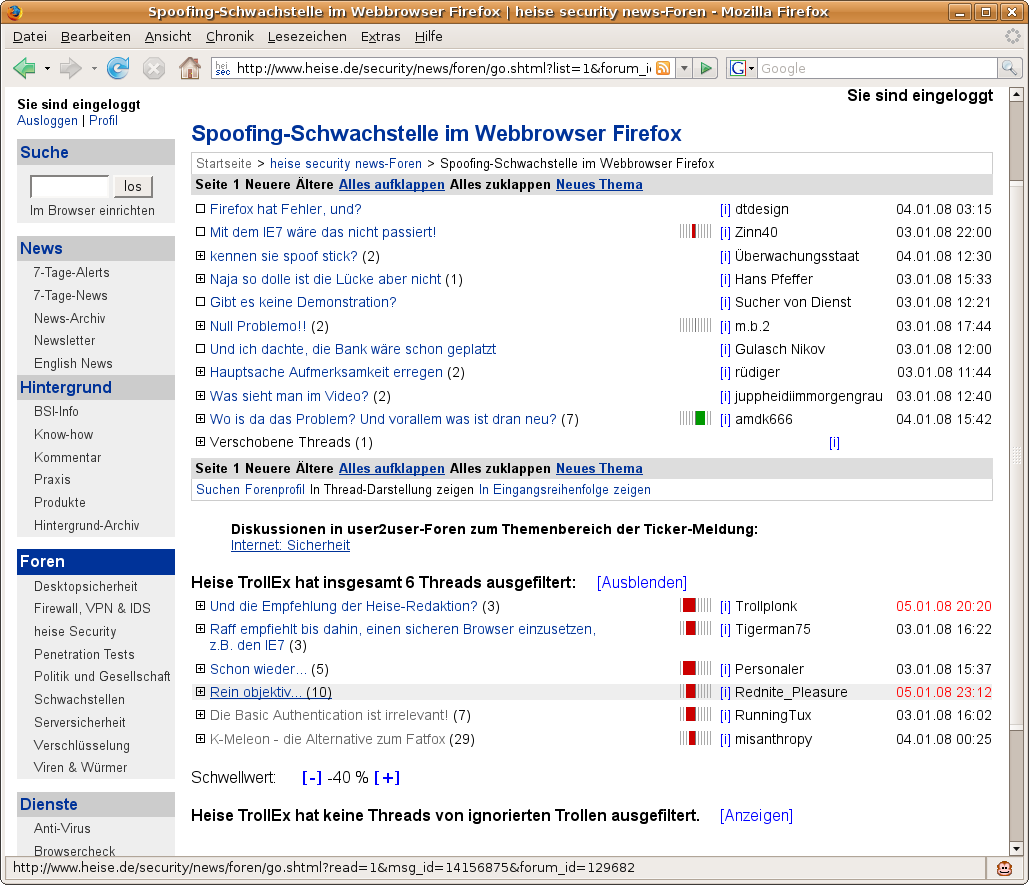The width and height of the screenshot is (1029, 885).
Task: Open the [i] info link for Personaler
Action: (725, 669)
